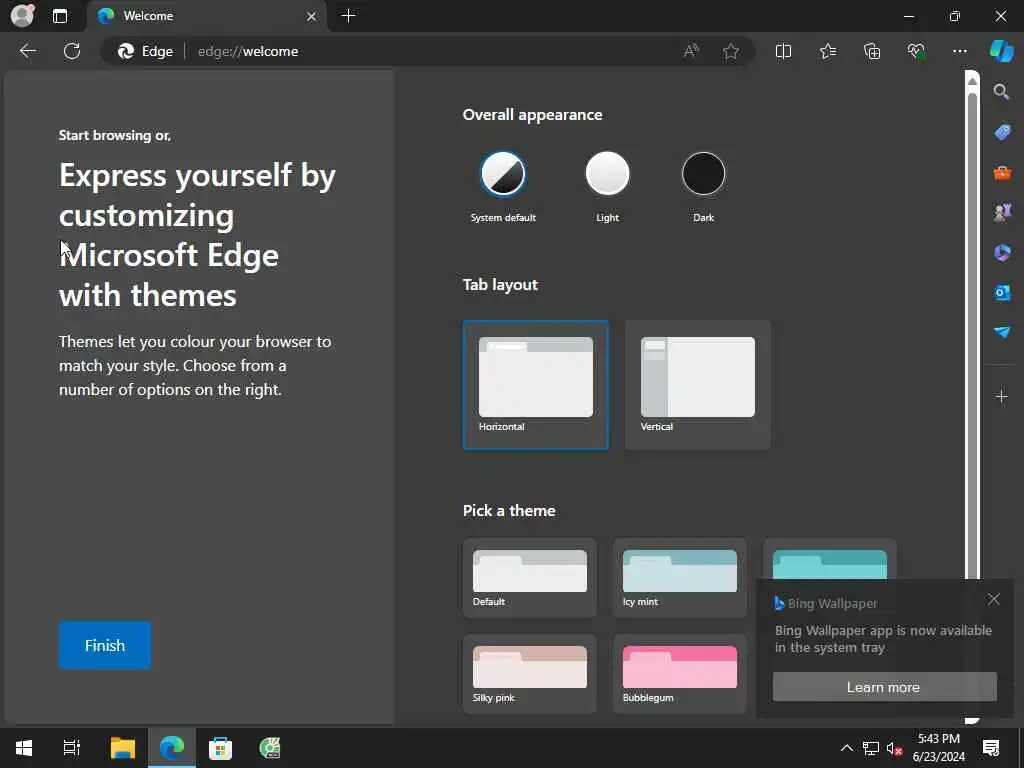The height and width of the screenshot is (768, 1024).
Task: Open the Windows Start menu
Action: coord(24,748)
